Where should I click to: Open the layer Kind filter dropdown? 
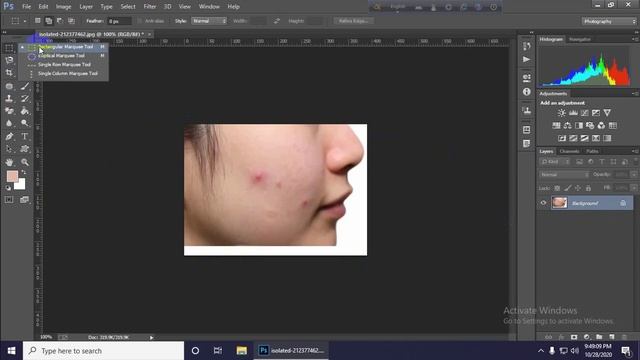(555, 162)
